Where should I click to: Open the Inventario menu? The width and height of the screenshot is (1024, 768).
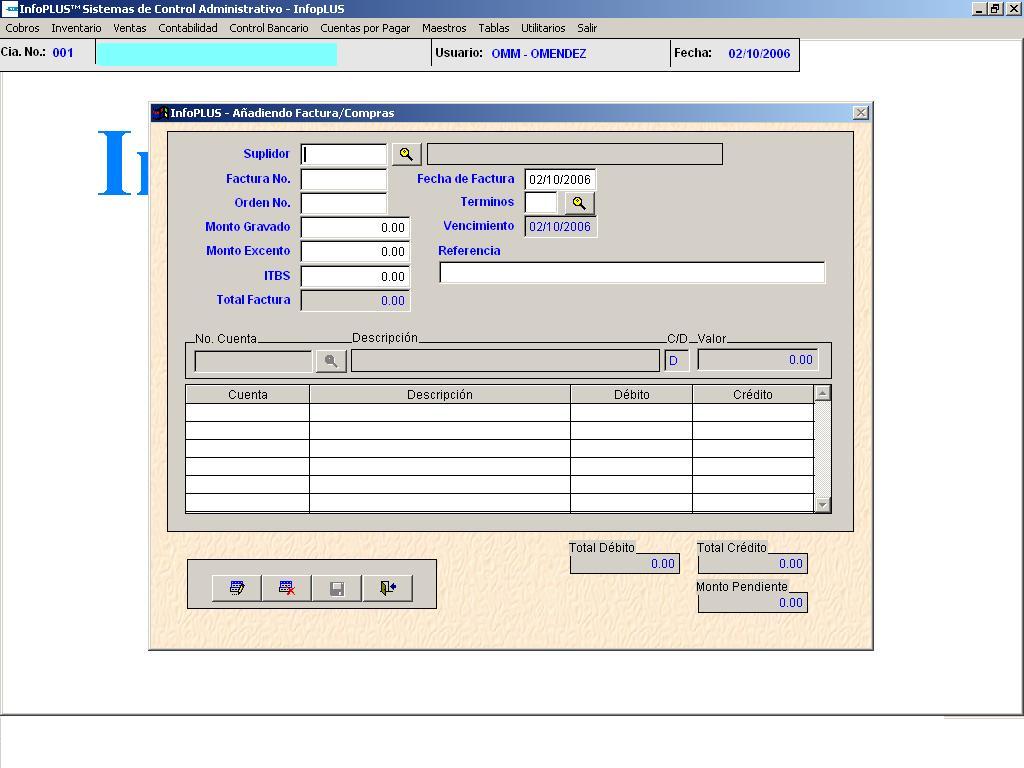(x=76, y=28)
